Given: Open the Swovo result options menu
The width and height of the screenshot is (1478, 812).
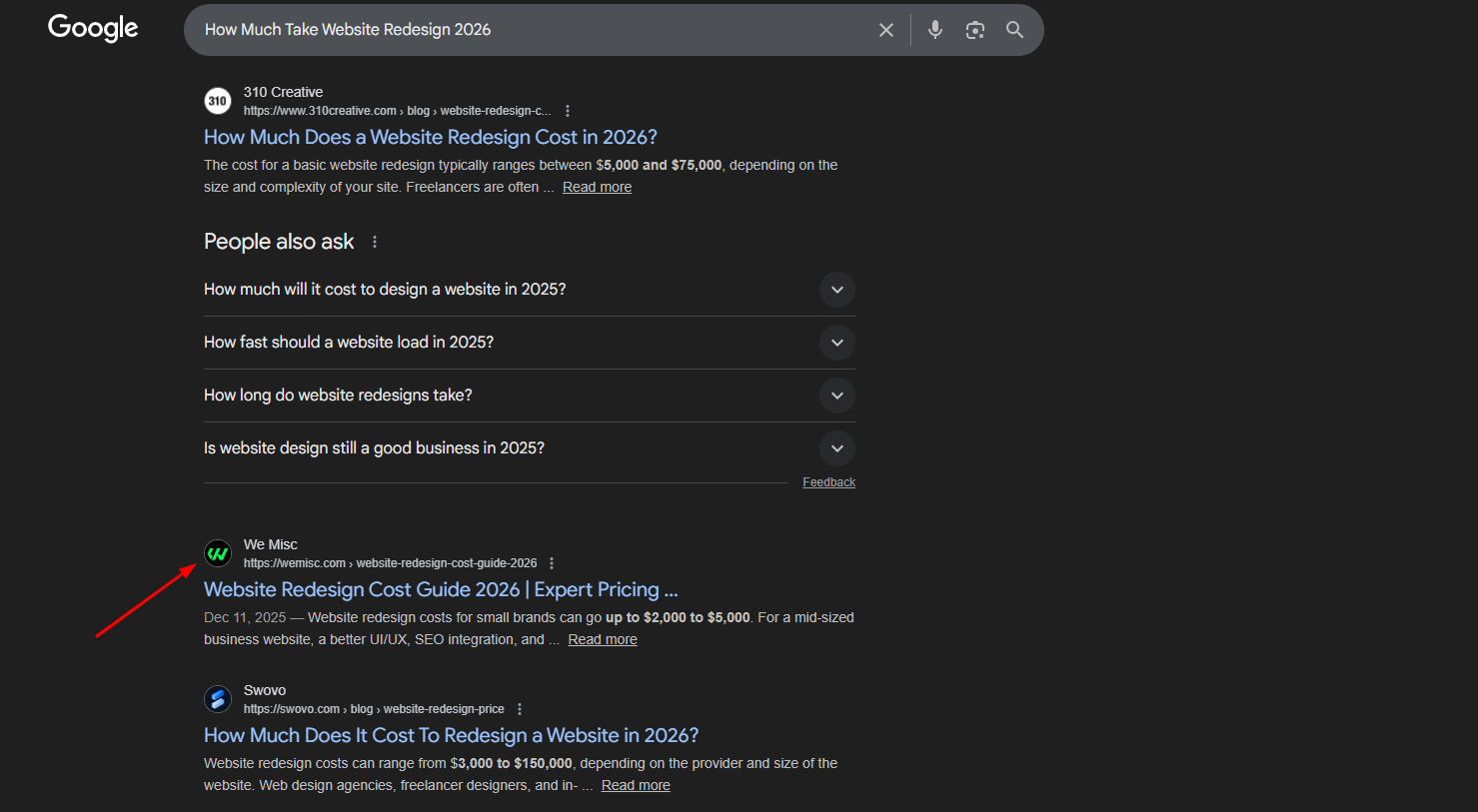Looking at the screenshot, I should (x=520, y=709).
